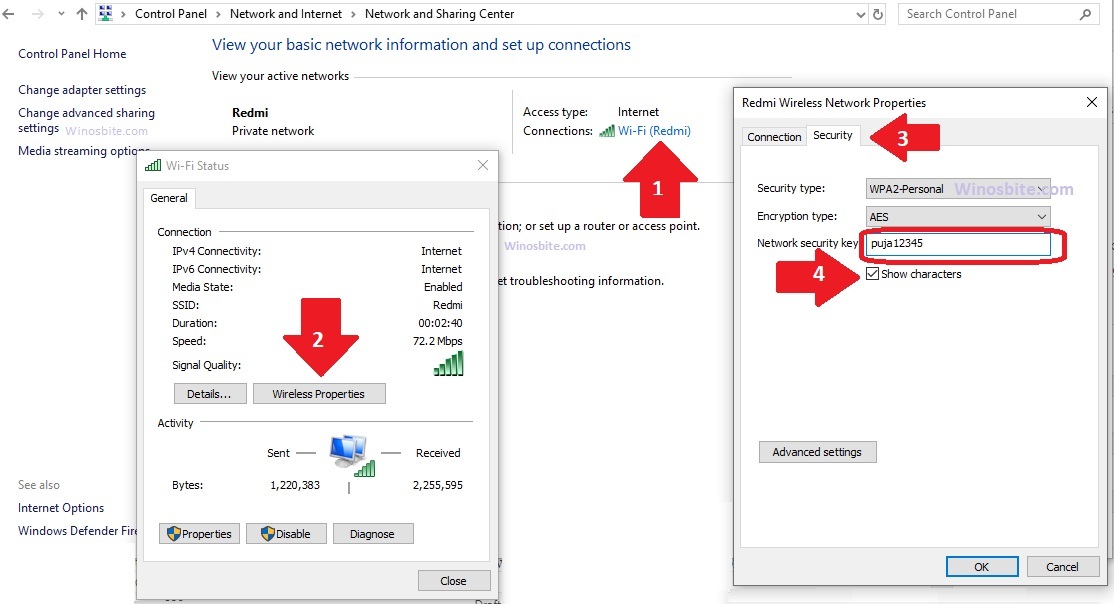The image size is (1114, 604).
Task: Select the Security tab
Action: (x=832, y=136)
